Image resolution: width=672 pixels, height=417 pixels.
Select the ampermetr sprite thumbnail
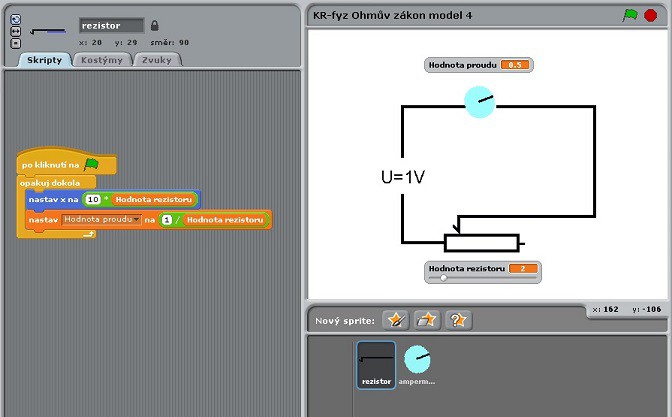click(417, 364)
